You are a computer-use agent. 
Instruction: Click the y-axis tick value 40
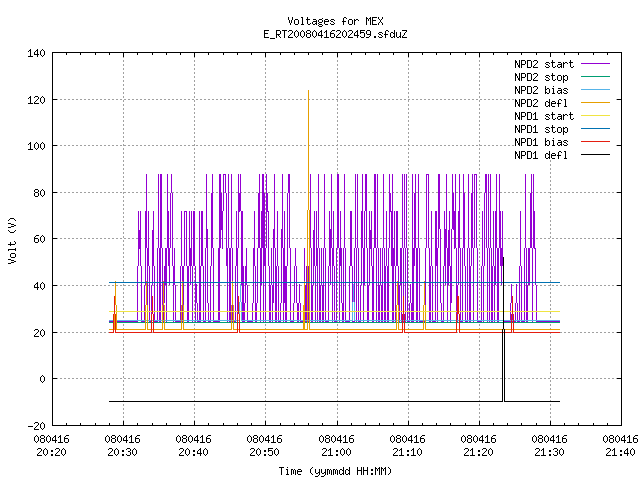click(39, 286)
